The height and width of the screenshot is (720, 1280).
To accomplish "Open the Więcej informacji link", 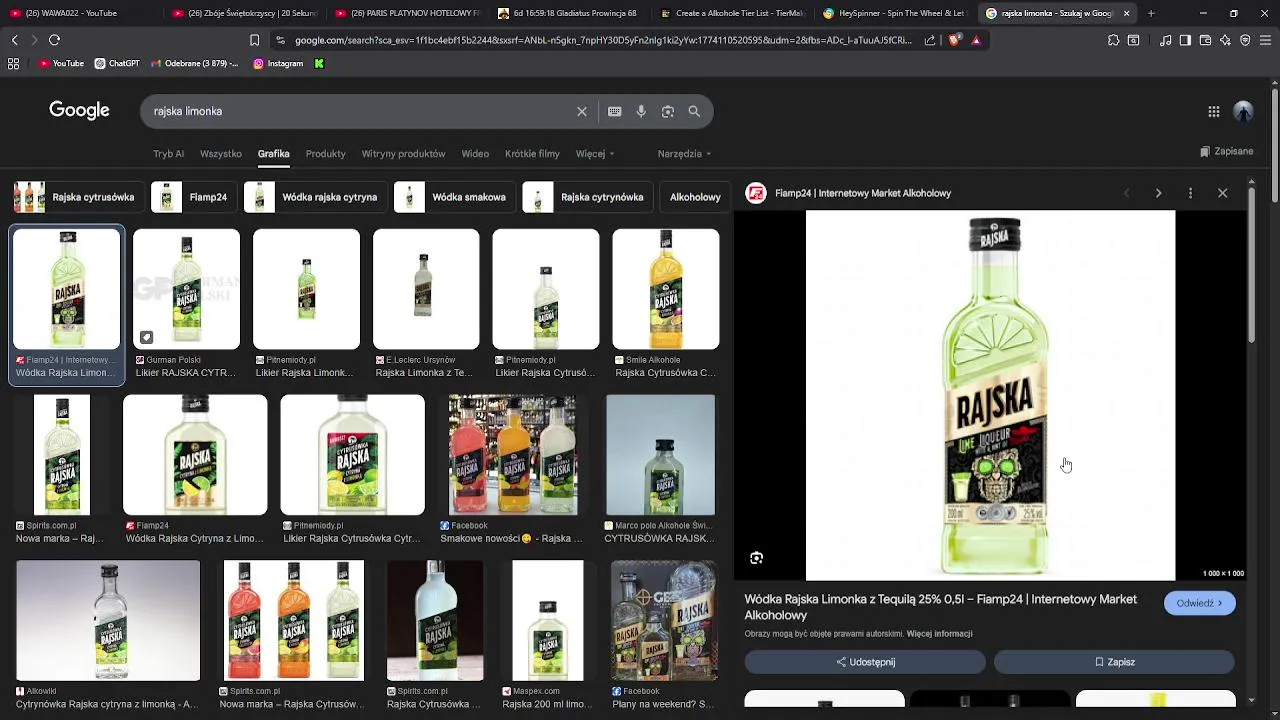I will 939,634.
